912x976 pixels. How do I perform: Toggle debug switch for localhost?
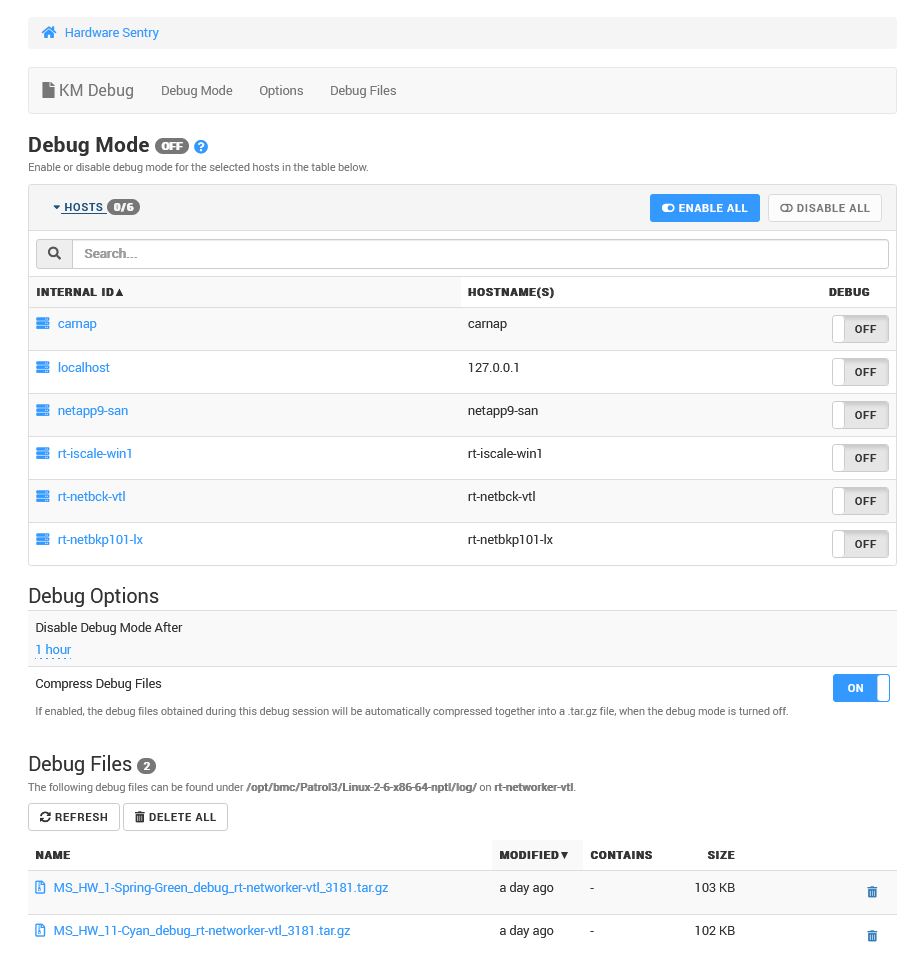tap(859, 372)
